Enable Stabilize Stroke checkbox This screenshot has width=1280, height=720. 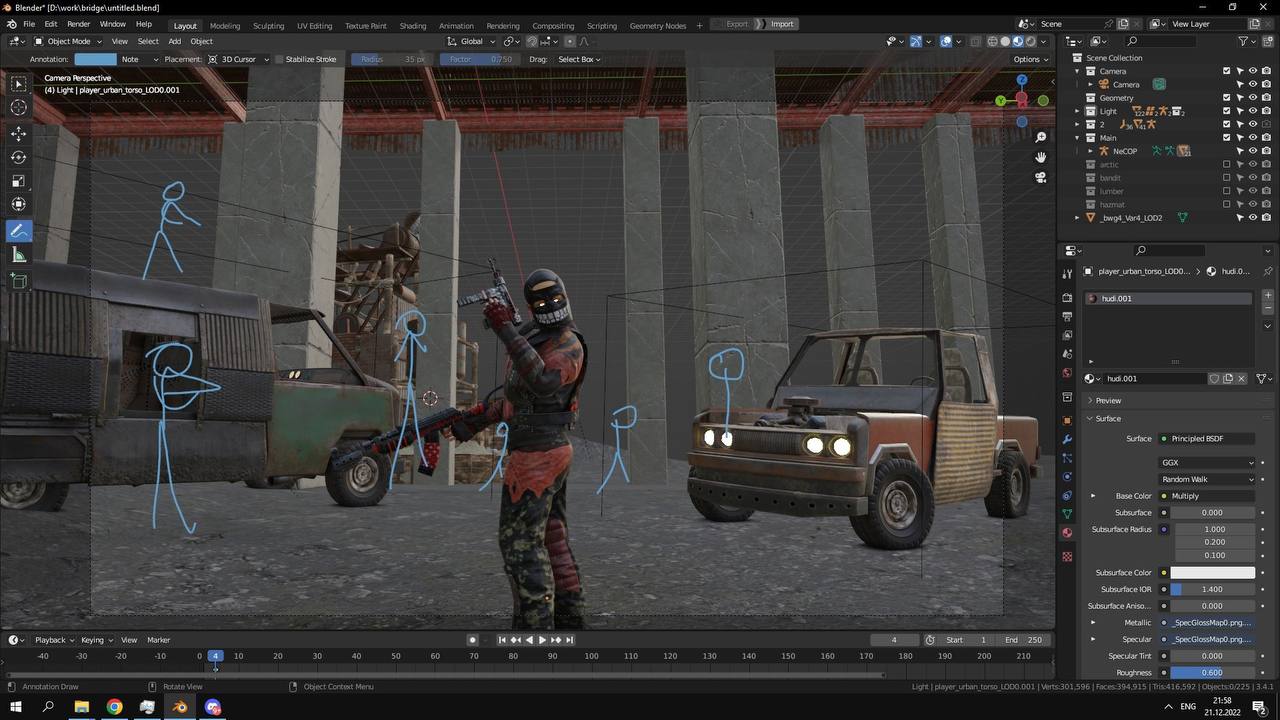click(x=280, y=59)
